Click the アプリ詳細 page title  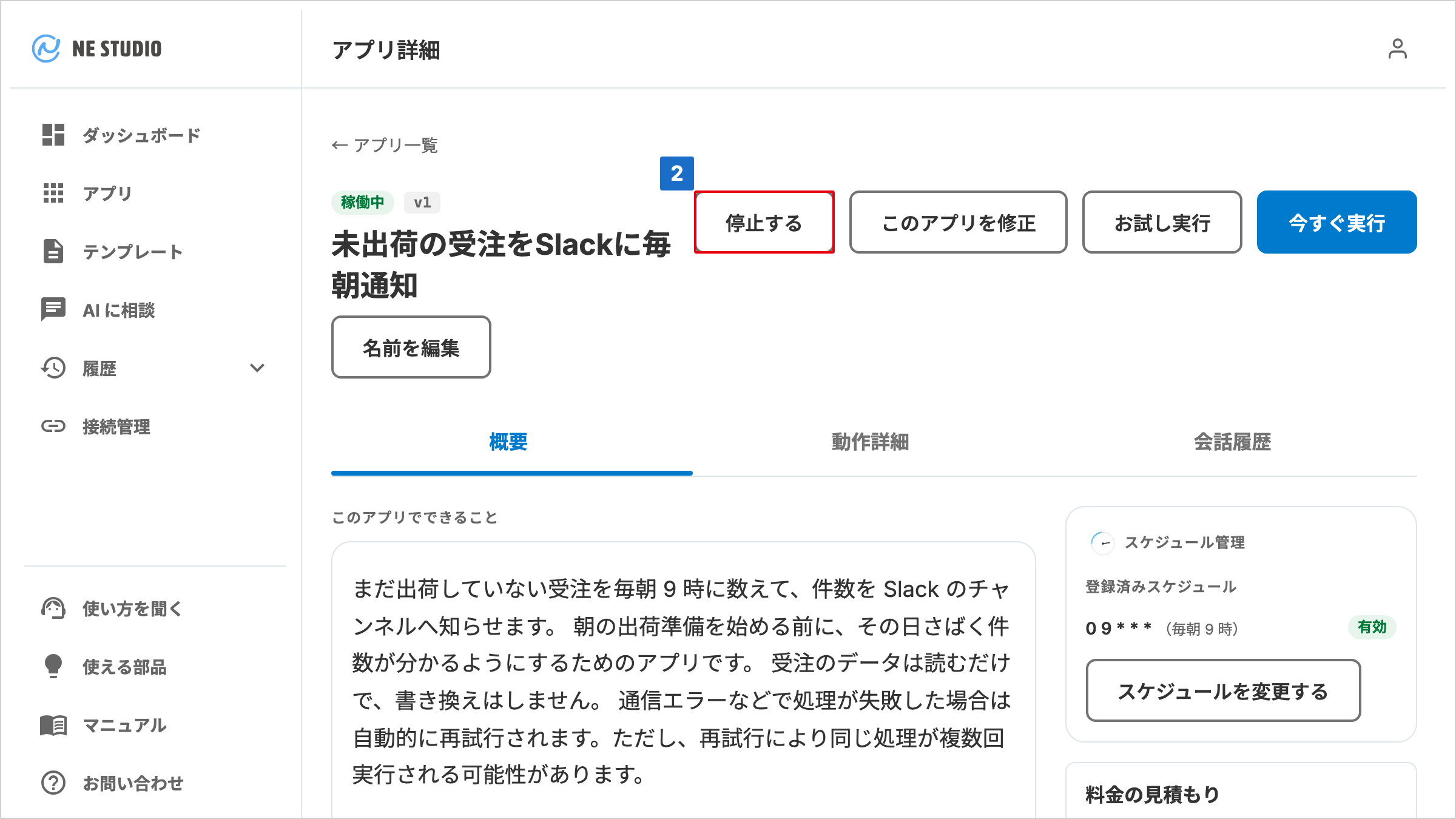[x=386, y=50]
